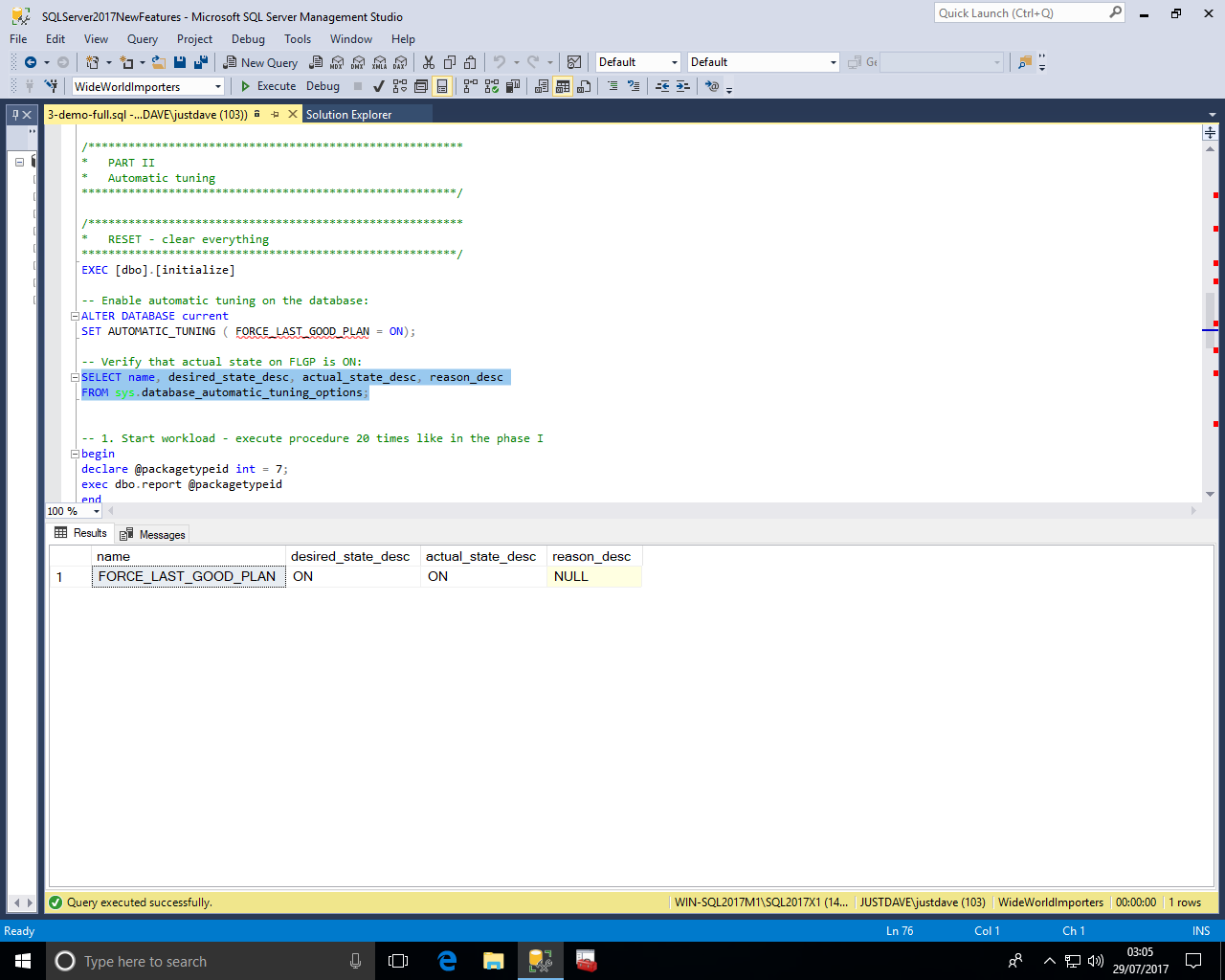
Task: Pin the 3-demo-full.sql tab
Action: pos(275,114)
